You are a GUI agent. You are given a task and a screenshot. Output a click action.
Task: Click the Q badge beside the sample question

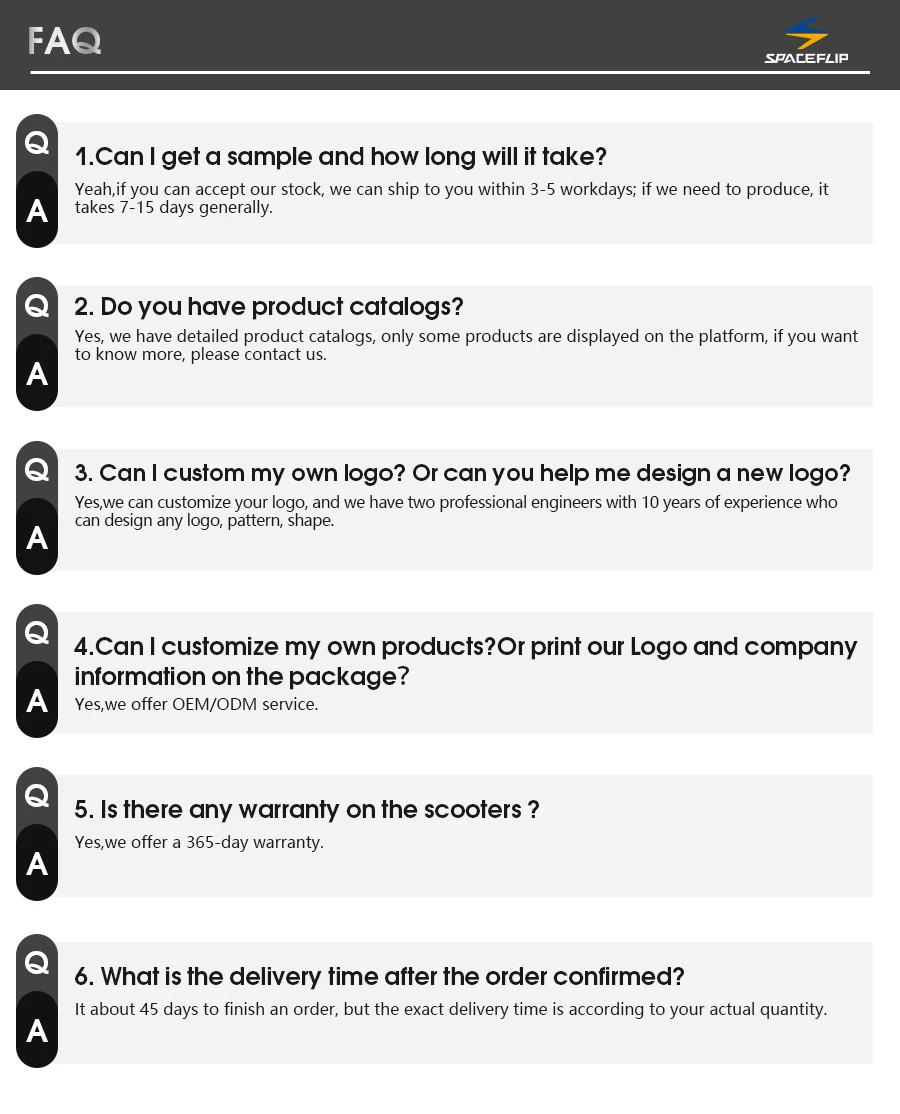(x=37, y=144)
